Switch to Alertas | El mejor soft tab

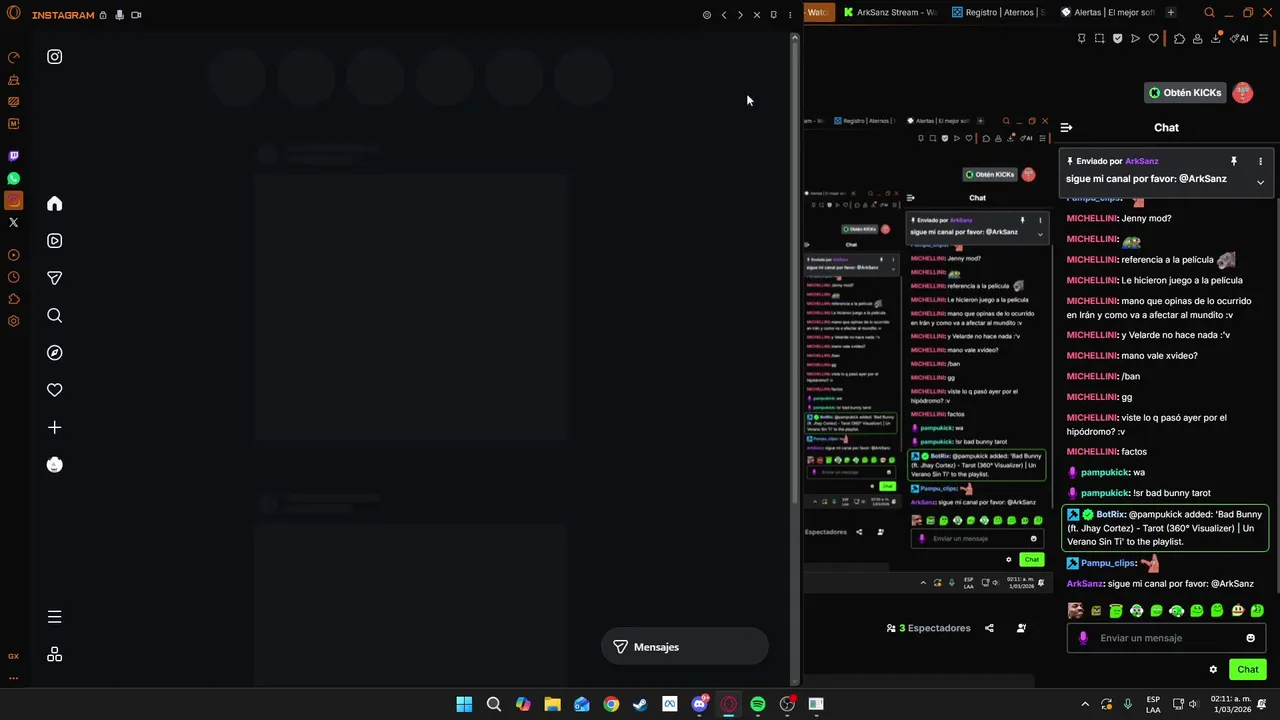click(x=1106, y=13)
